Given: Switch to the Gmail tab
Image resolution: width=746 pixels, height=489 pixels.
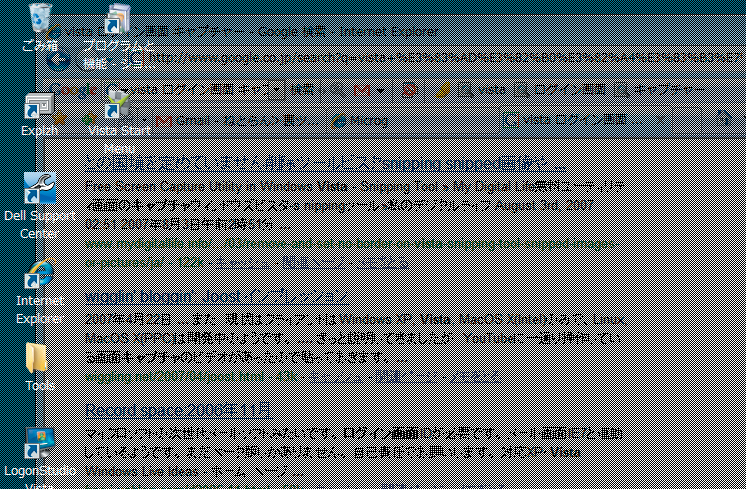Looking at the screenshot, I should 239,121.
